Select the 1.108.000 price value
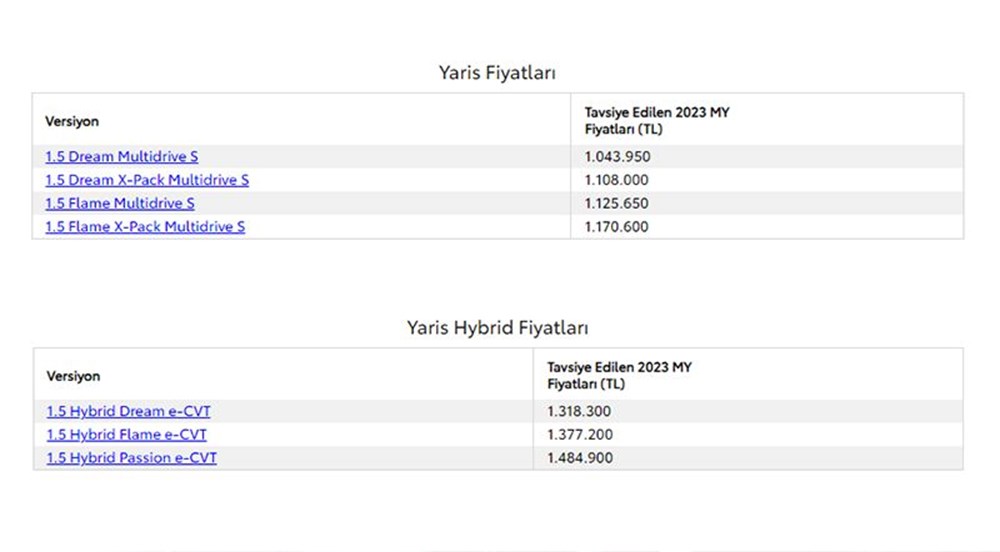The width and height of the screenshot is (1000, 552). coord(616,180)
